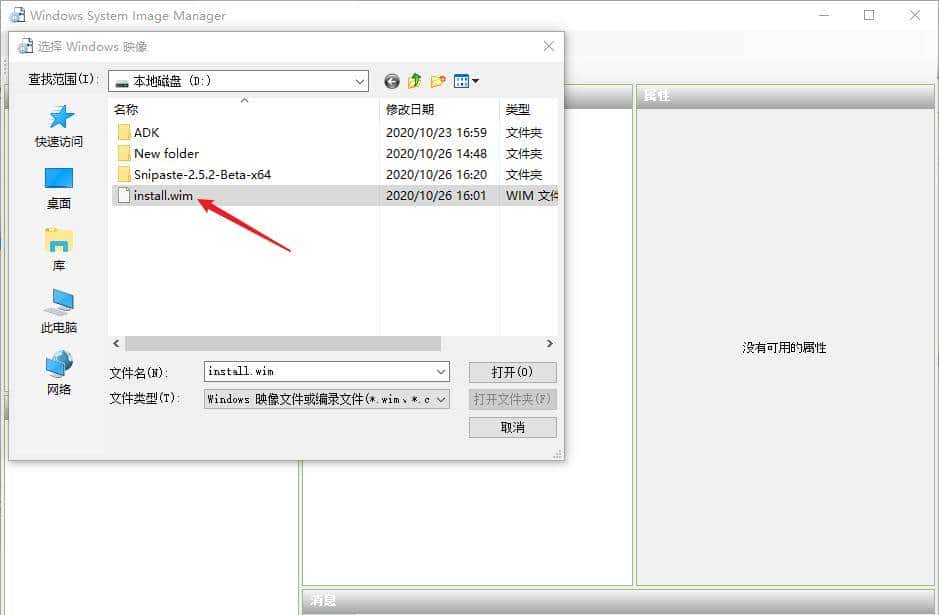
Task: Select the install.wim file
Action: point(164,195)
